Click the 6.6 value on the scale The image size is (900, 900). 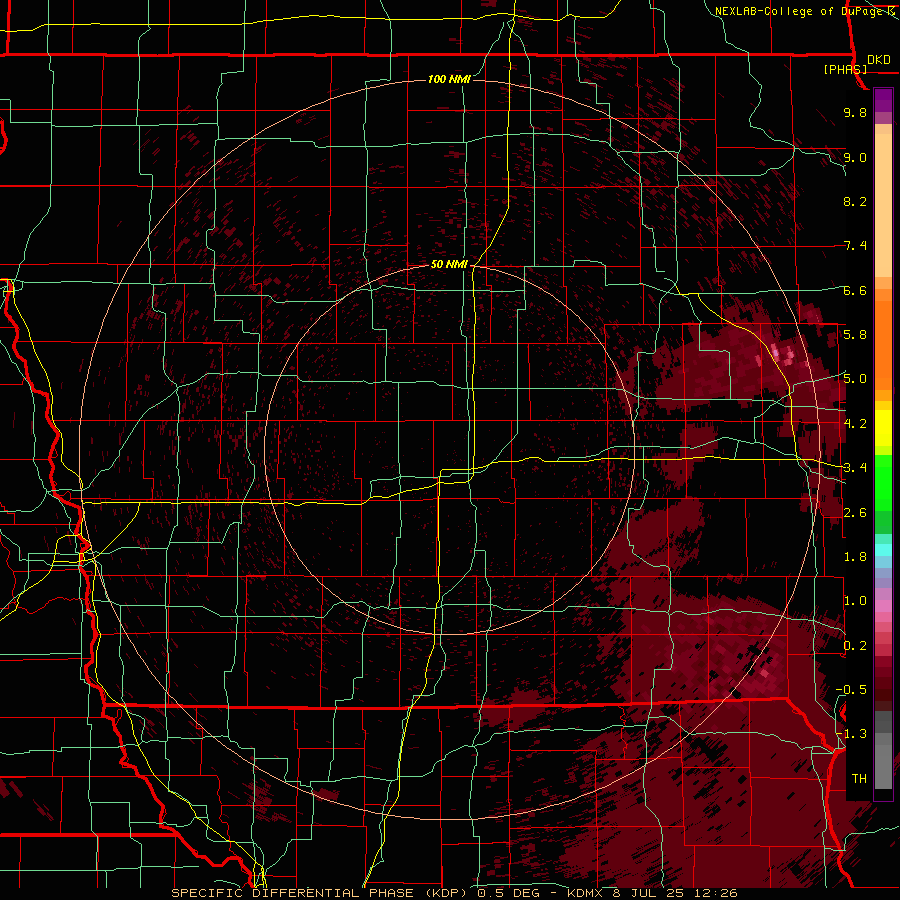pos(855,290)
